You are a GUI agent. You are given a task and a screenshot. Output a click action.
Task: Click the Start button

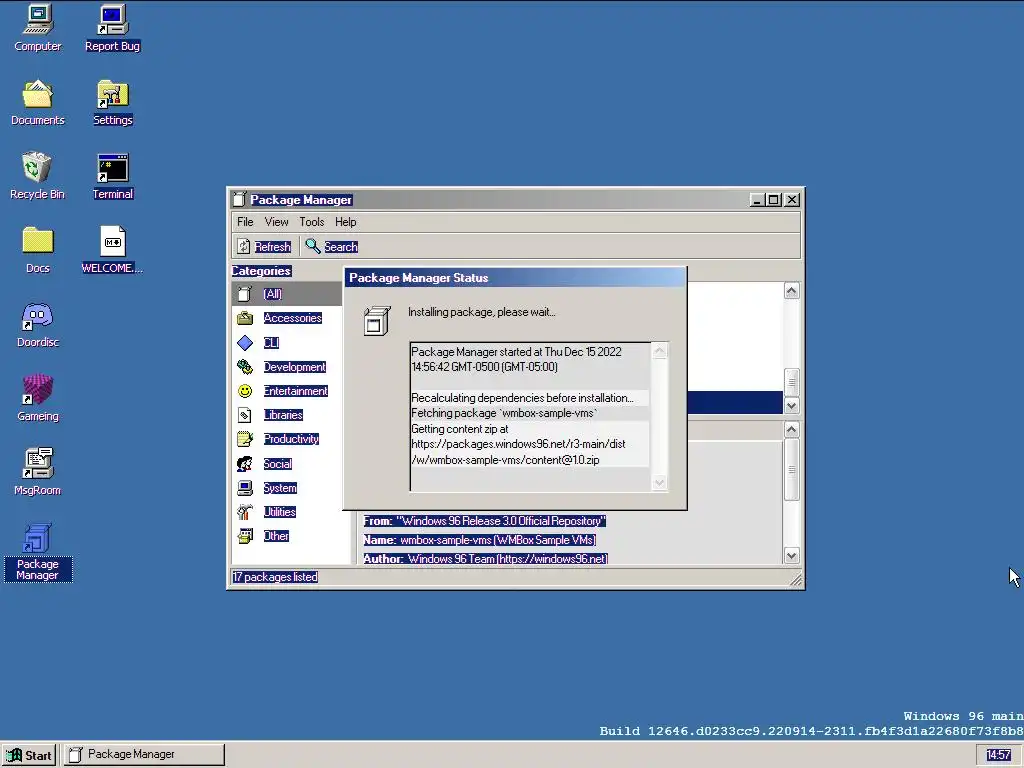click(29, 755)
